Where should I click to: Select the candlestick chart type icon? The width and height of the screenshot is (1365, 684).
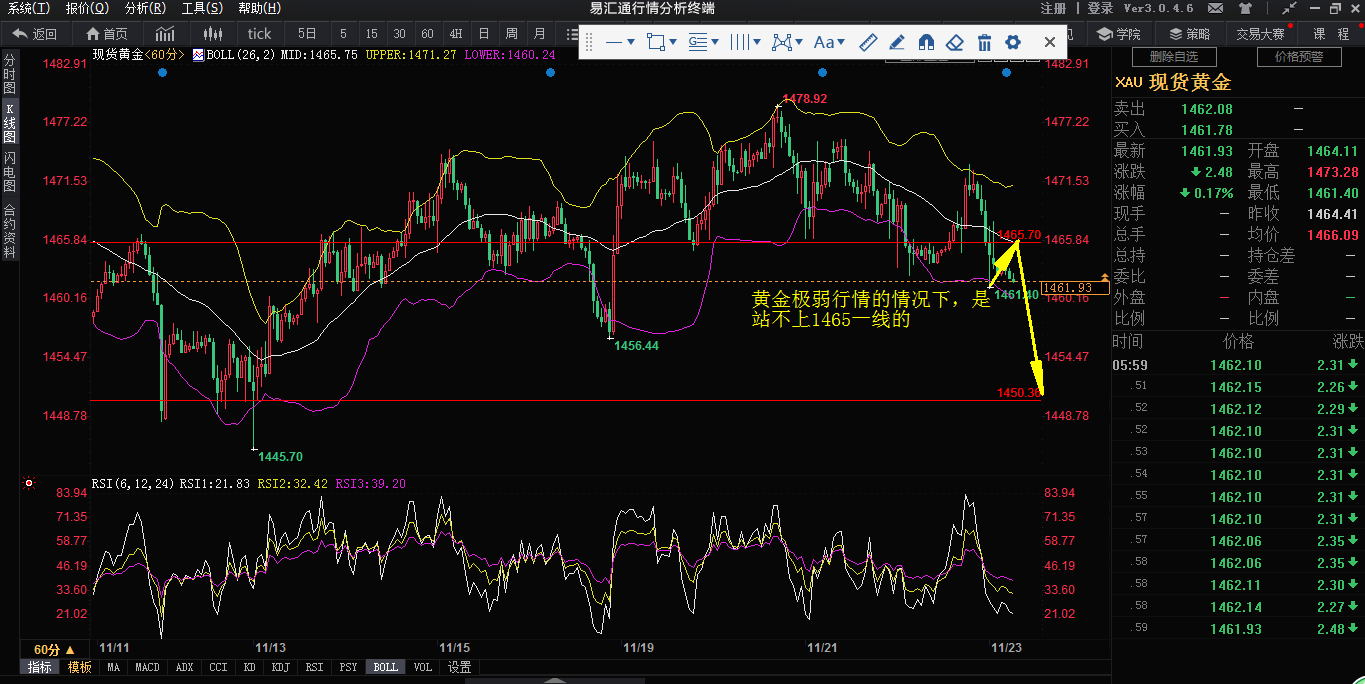coord(212,33)
